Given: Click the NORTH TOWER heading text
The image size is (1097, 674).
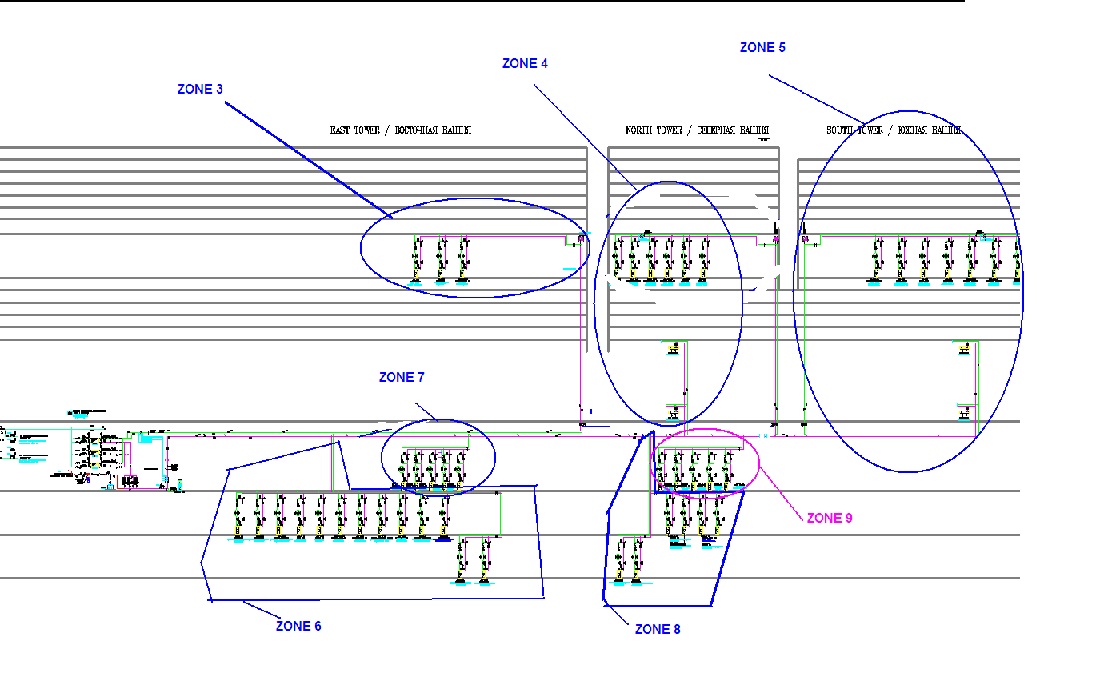Looking at the screenshot, I should (x=697, y=130).
